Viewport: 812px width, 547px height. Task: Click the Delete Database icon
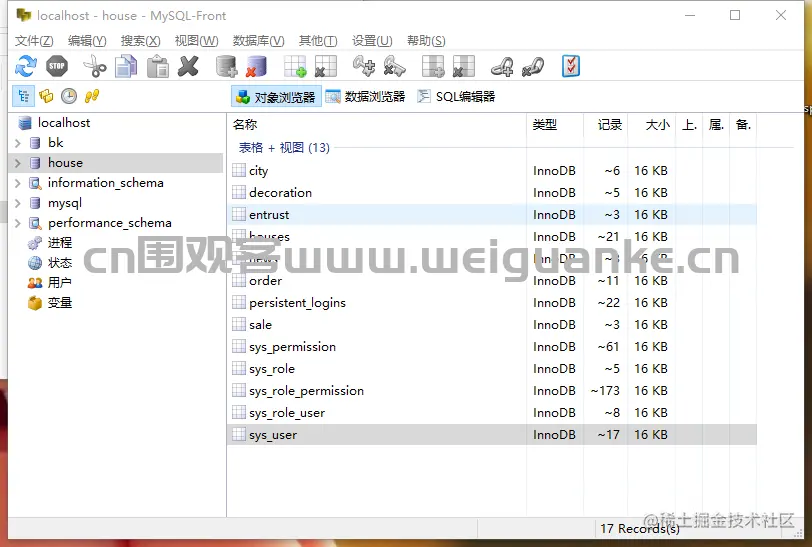pos(256,66)
